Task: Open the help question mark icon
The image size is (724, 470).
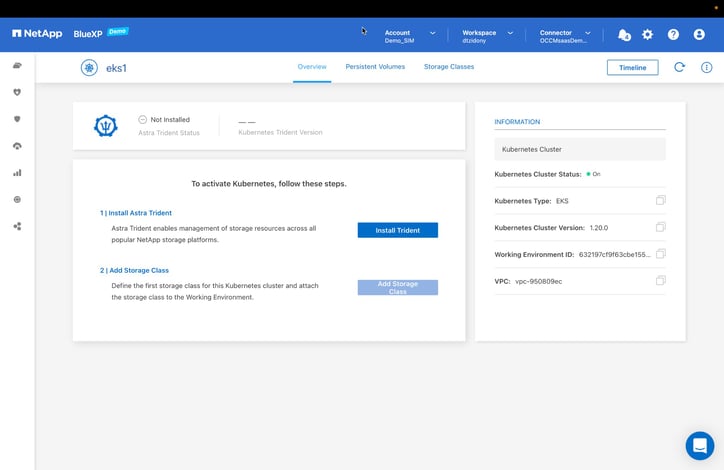Action: 673,34
